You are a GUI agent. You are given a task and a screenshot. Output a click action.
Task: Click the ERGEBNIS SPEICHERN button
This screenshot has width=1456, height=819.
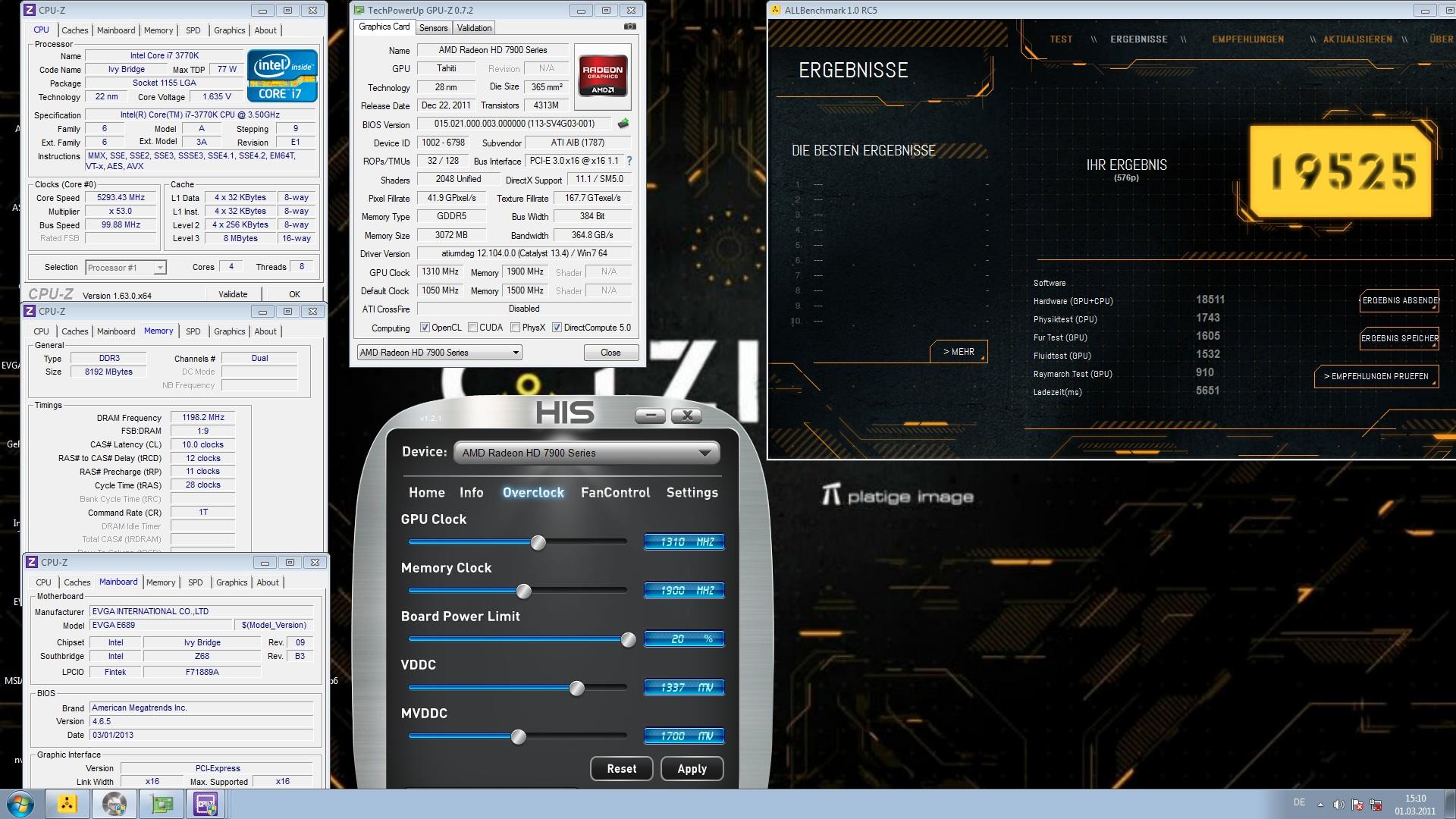click(1399, 338)
